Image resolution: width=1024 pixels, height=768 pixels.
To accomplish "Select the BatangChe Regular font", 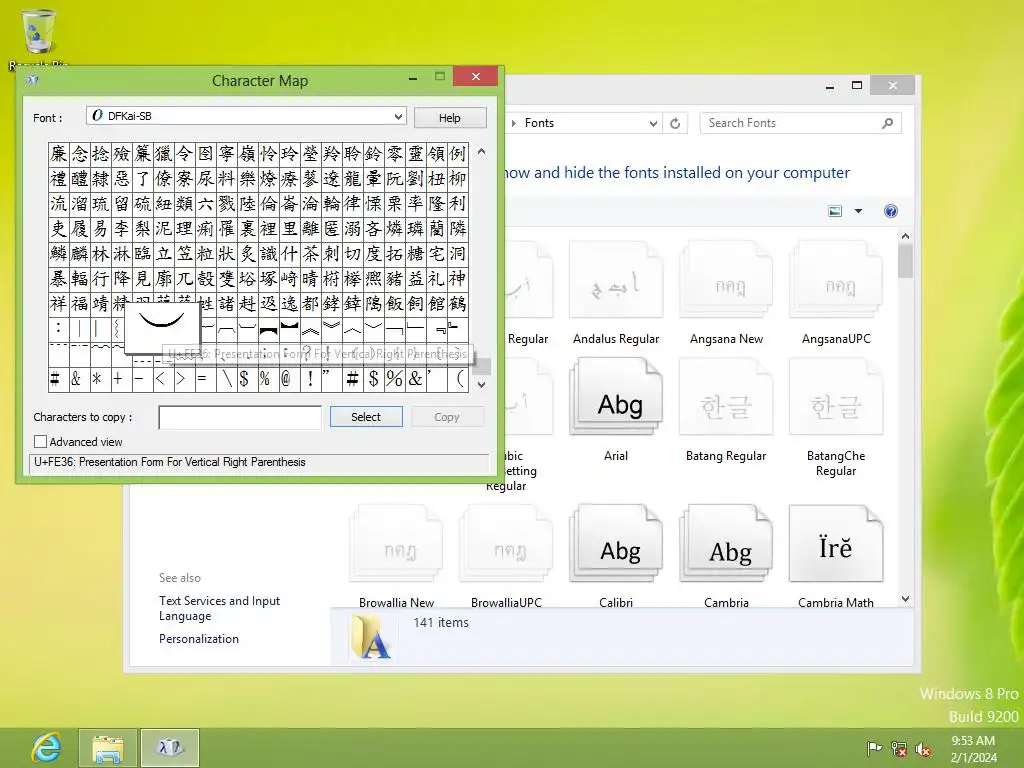I will coord(836,418).
